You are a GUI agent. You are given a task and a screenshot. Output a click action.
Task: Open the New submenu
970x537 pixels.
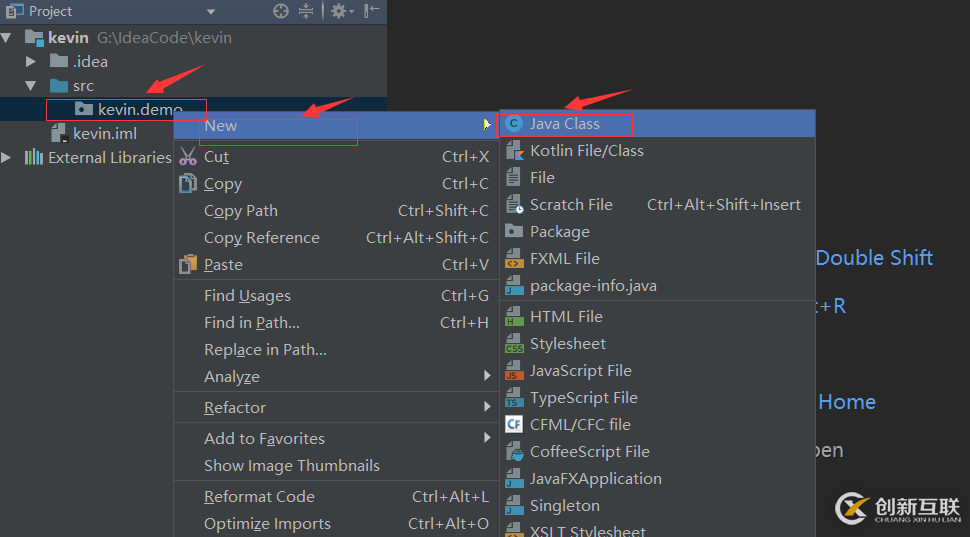[336, 126]
